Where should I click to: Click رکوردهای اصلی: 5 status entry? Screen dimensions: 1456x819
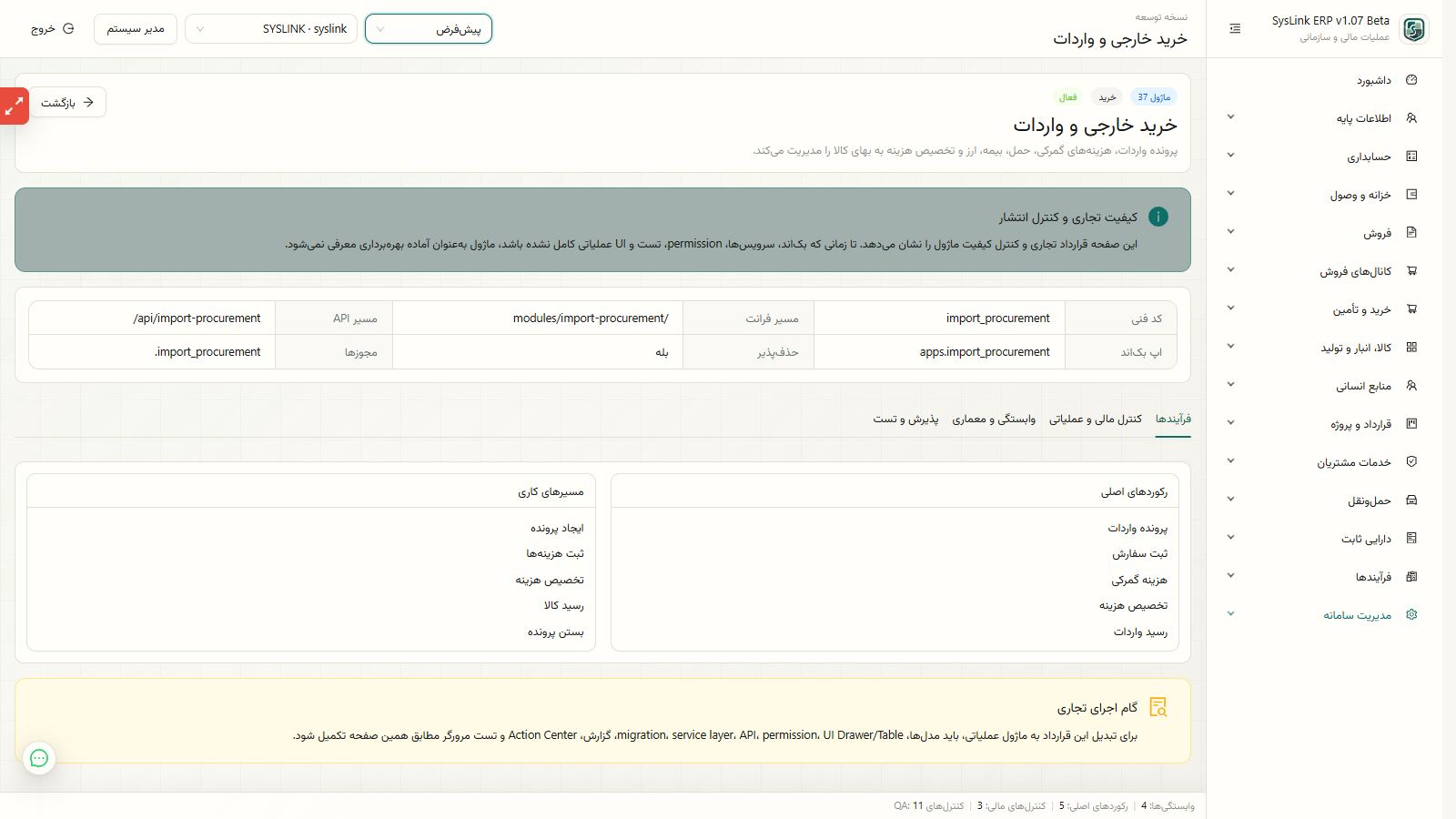pos(1093,806)
